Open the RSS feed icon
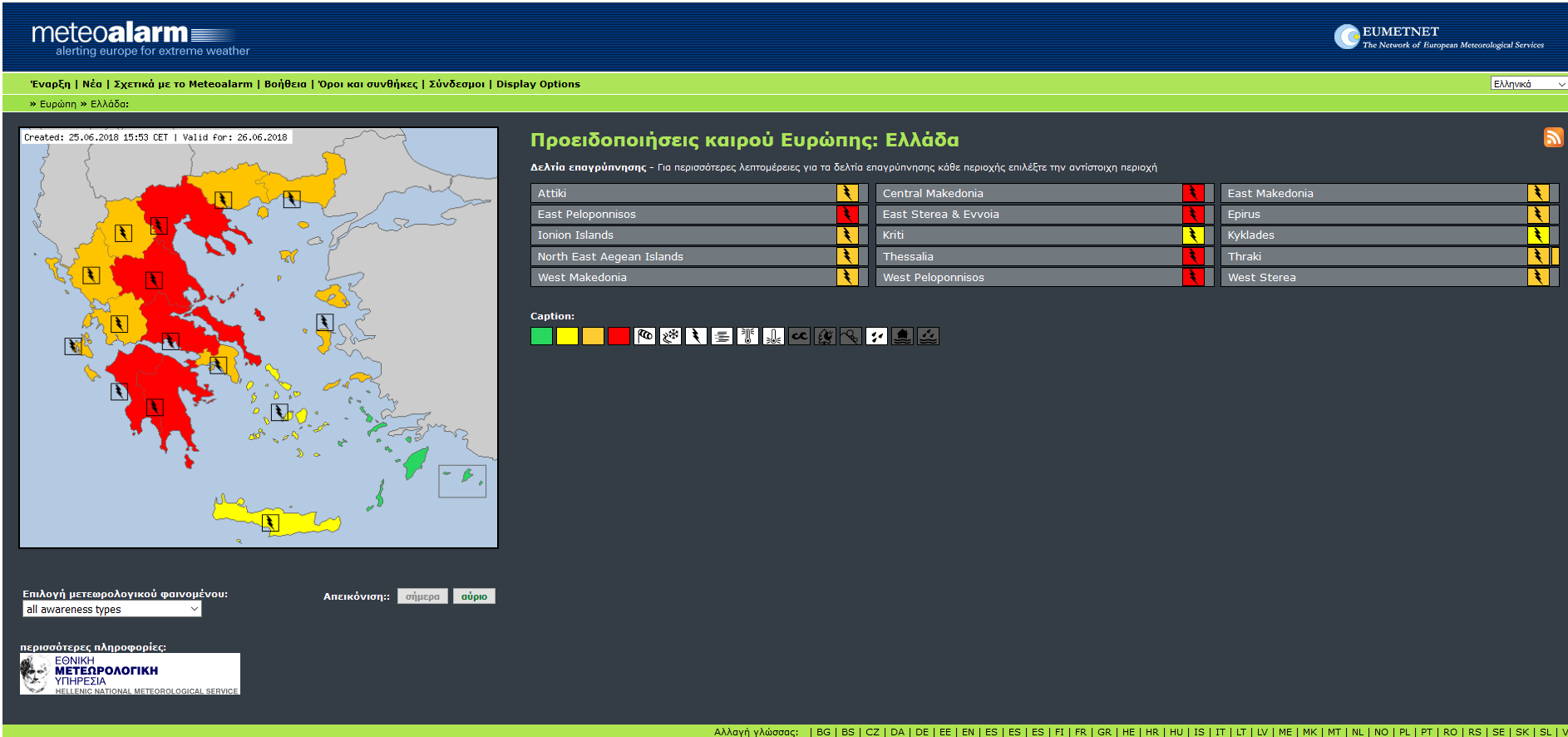 pyautogui.click(x=1553, y=137)
